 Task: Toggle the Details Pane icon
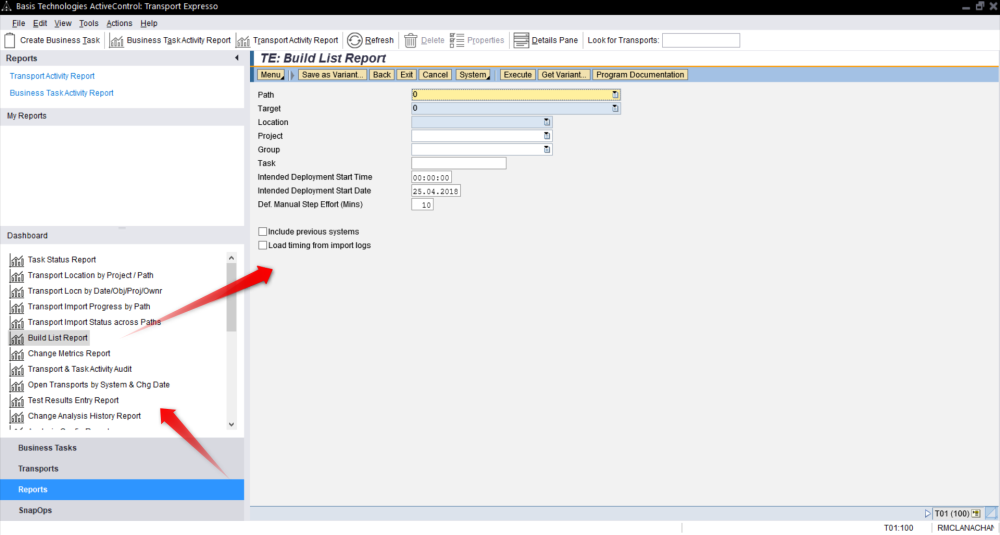(521, 40)
